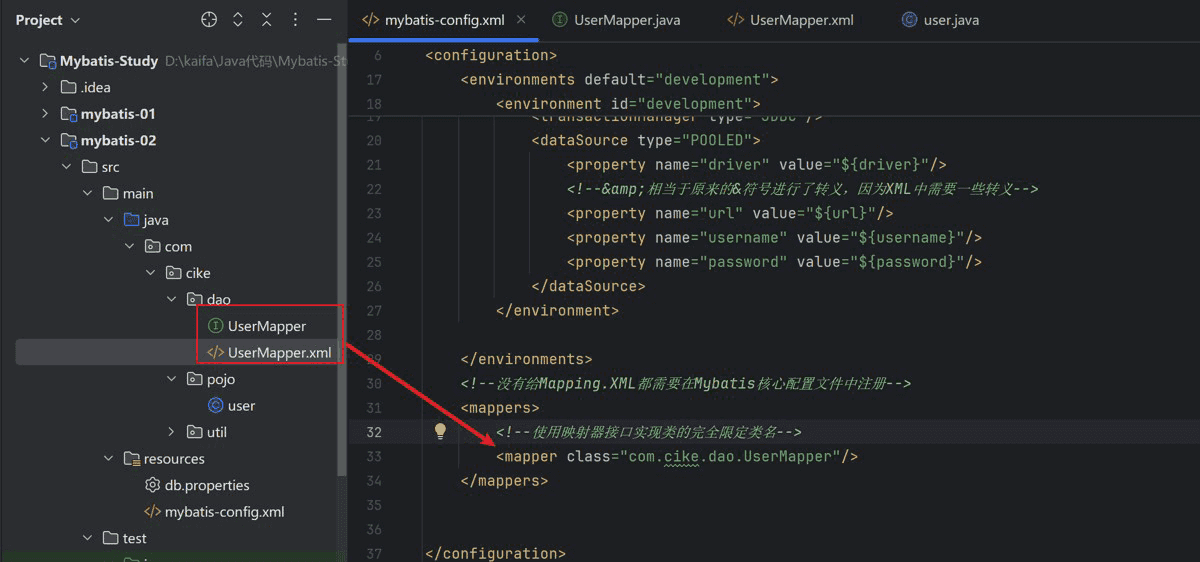Hide the Project tool window via minus icon
This screenshot has width=1200, height=562.
(x=323, y=20)
